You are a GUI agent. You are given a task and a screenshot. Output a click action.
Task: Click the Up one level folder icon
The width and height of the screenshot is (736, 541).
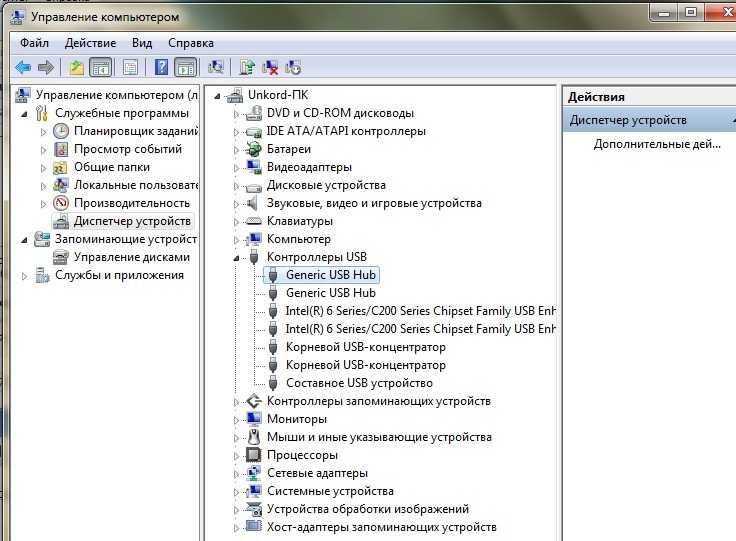pyautogui.click(x=77, y=68)
